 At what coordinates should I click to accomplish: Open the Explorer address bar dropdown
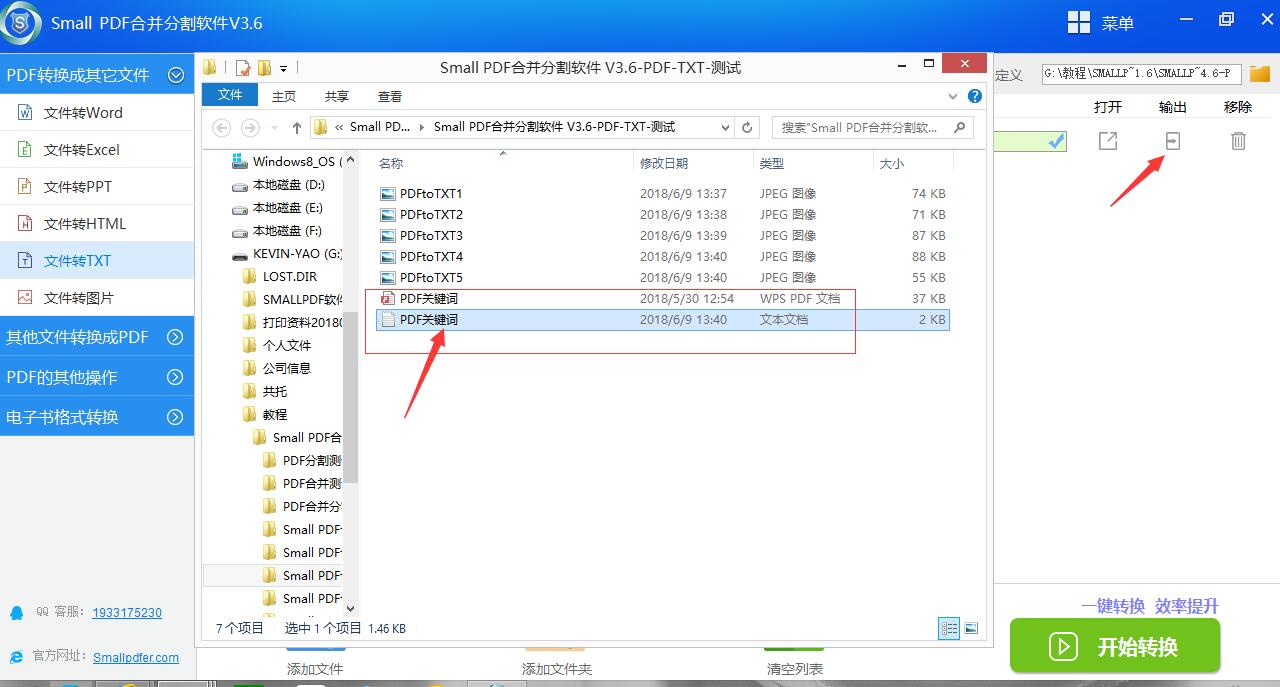click(x=725, y=127)
